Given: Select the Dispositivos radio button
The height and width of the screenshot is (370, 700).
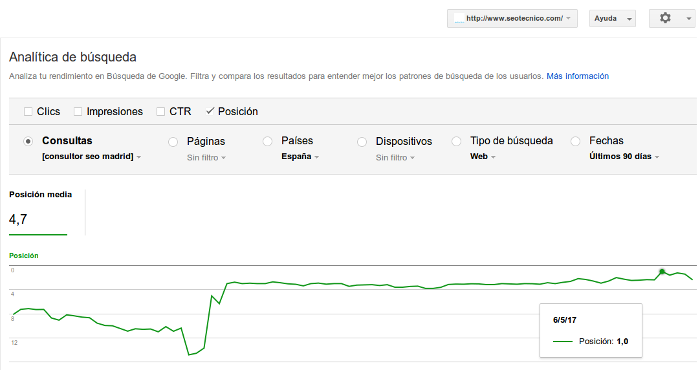Looking at the screenshot, I should [x=362, y=142].
